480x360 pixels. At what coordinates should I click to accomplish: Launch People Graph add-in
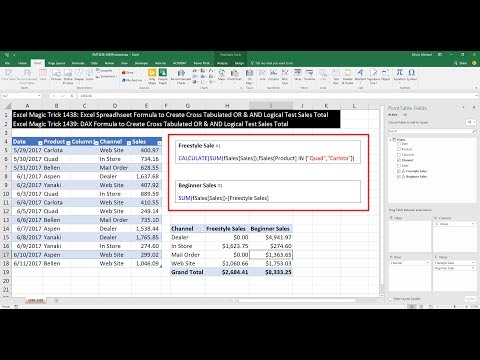163,76
